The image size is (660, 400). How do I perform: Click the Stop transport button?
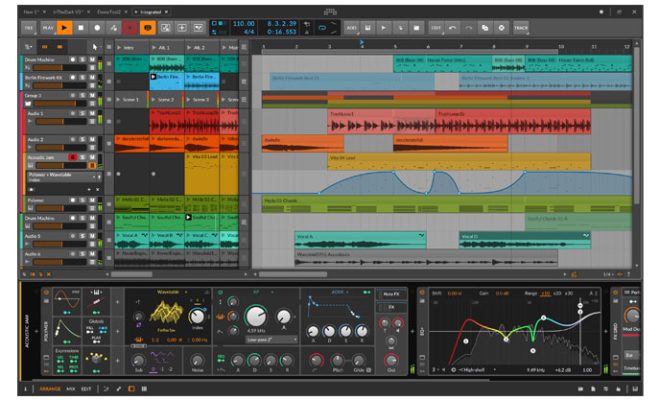click(x=81, y=28)
